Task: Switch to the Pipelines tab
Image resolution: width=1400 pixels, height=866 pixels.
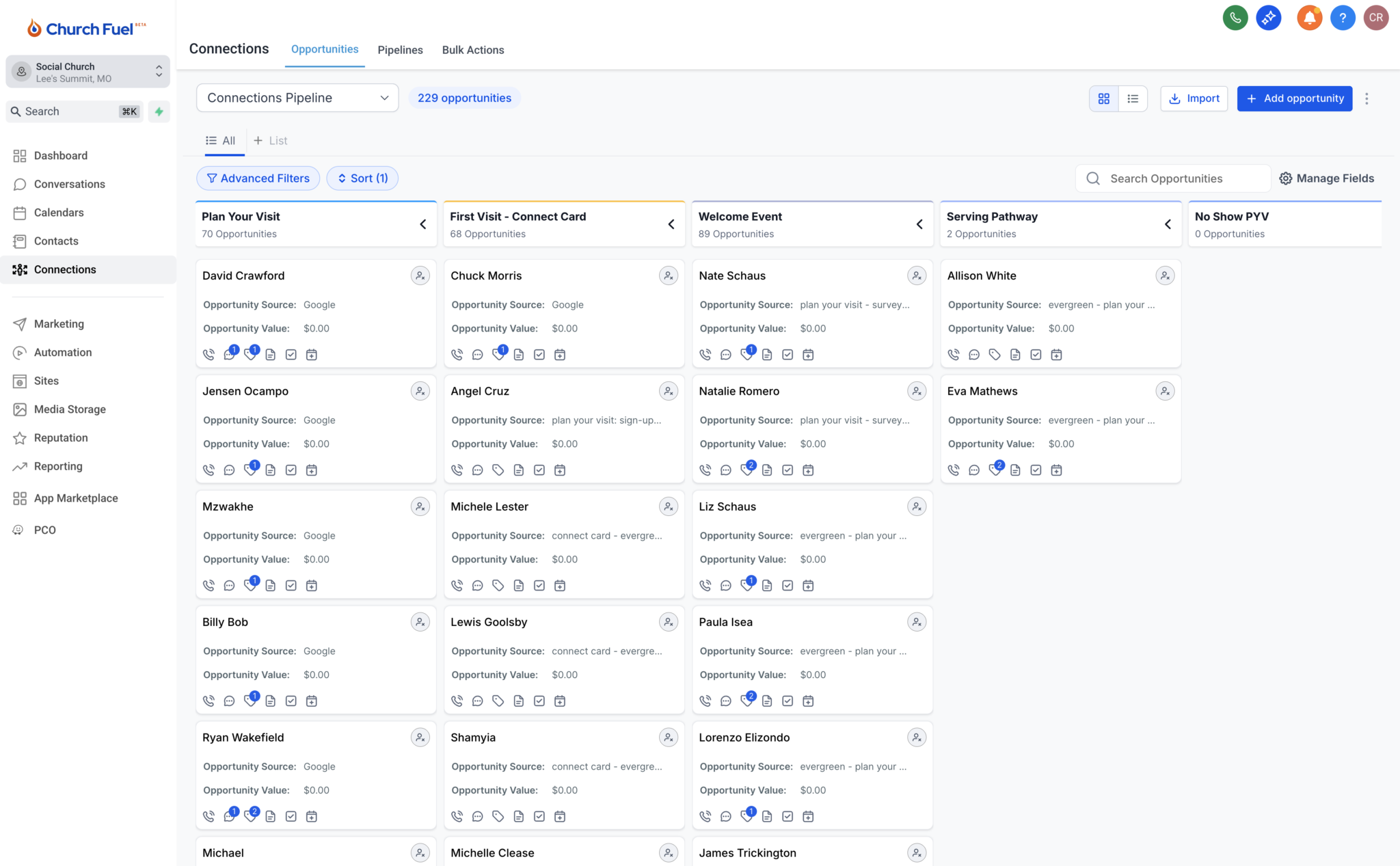Action: click(x=400, y=50)
